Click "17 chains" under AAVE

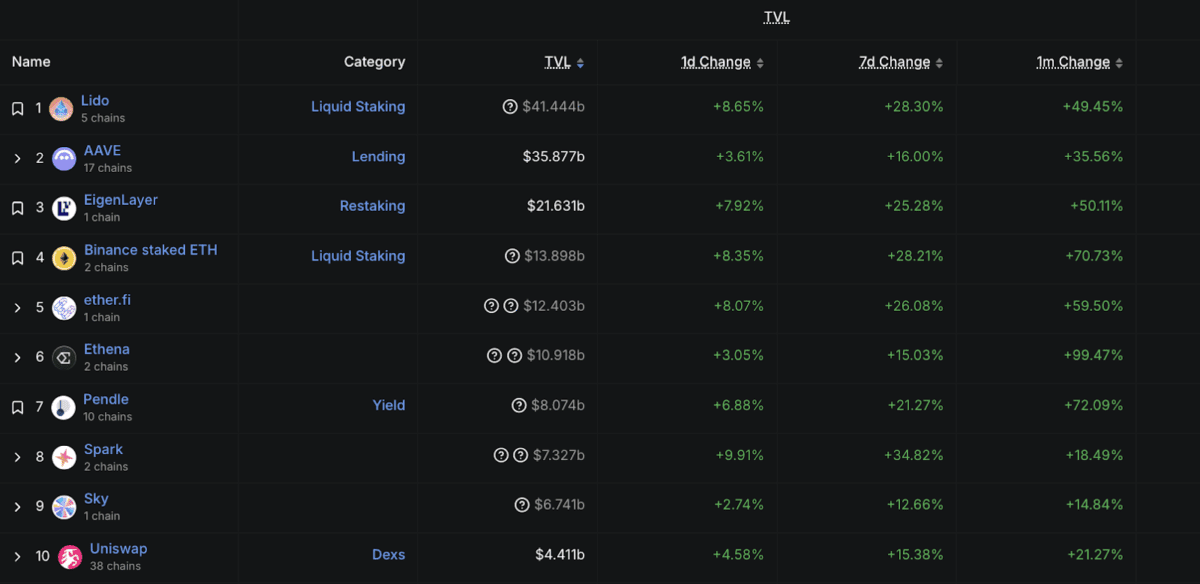[x=108, y=168]
